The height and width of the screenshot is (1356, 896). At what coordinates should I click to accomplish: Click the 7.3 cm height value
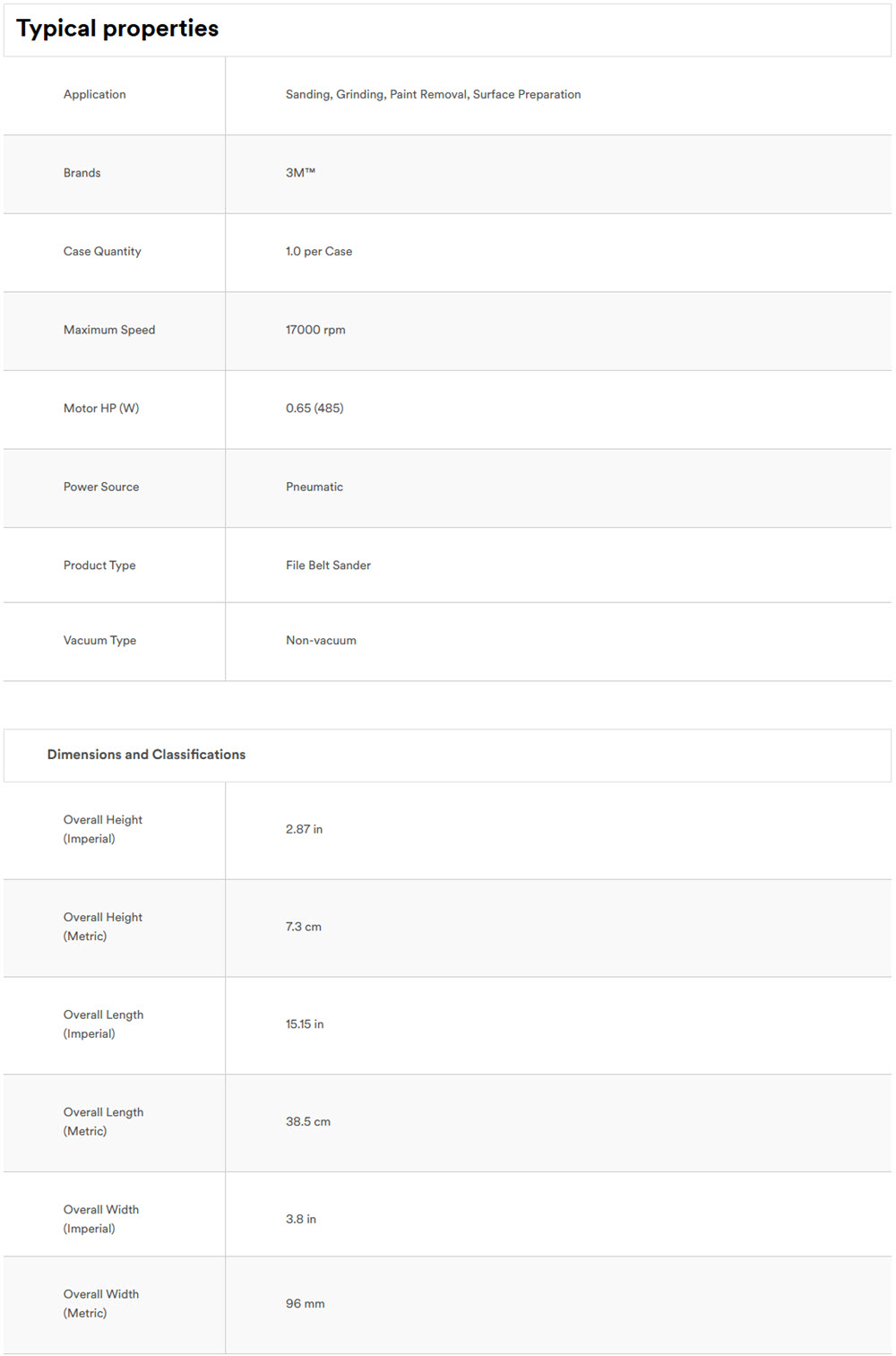click(x=303, y=927)
